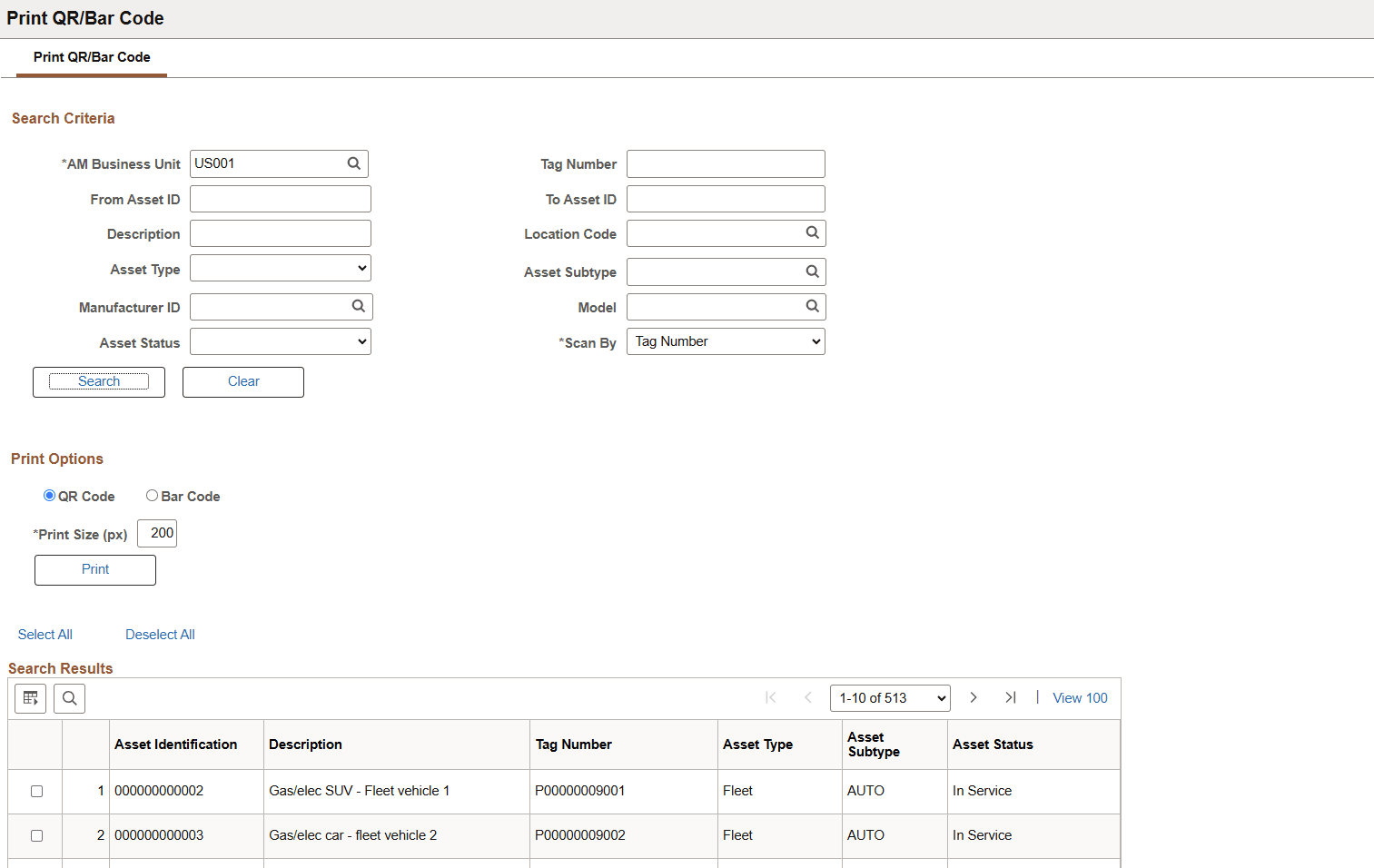1374x868 pixels.
Task: Open Model lookup magnifier
Action: pyautogui.click(x=813, y=307)
